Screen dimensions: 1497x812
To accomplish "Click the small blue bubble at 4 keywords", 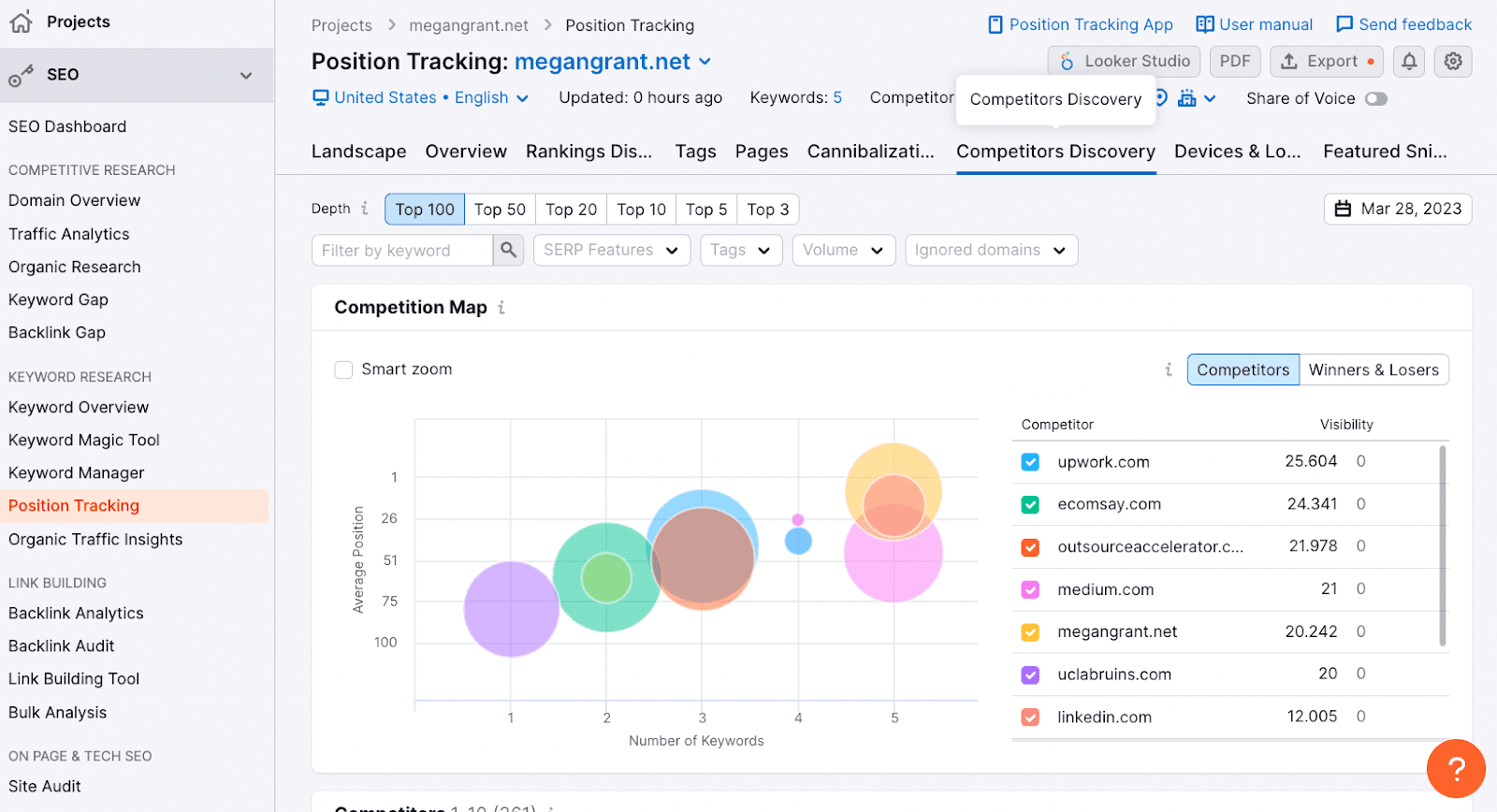I will [798, 541].
